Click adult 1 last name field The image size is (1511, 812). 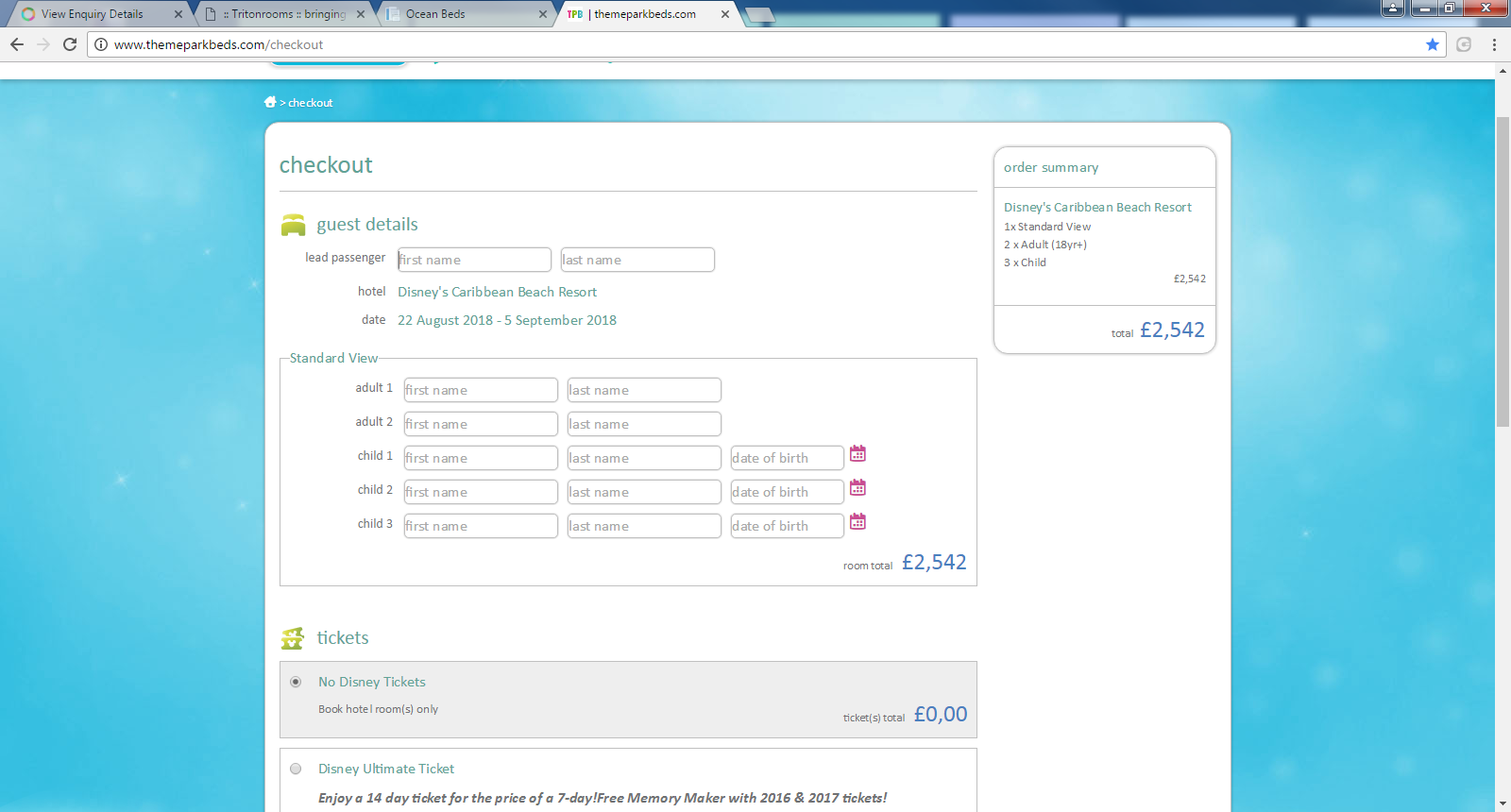point(644,390)
